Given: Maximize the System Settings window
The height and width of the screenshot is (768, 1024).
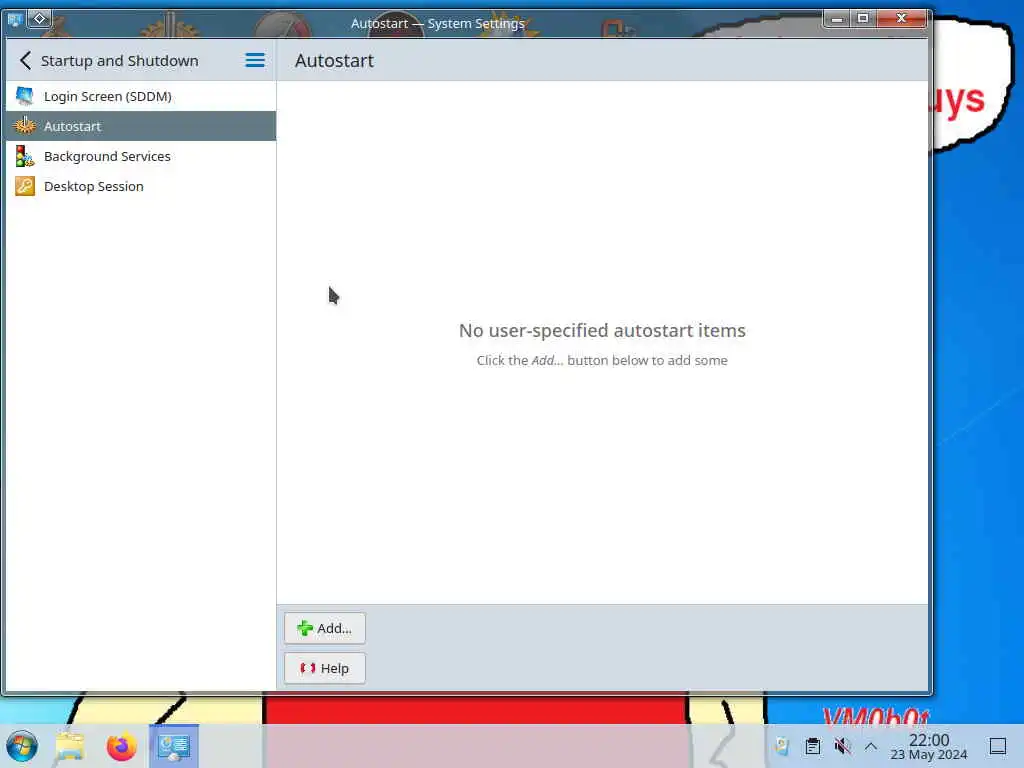Looking at the screenshot, I should pos(863,18).
